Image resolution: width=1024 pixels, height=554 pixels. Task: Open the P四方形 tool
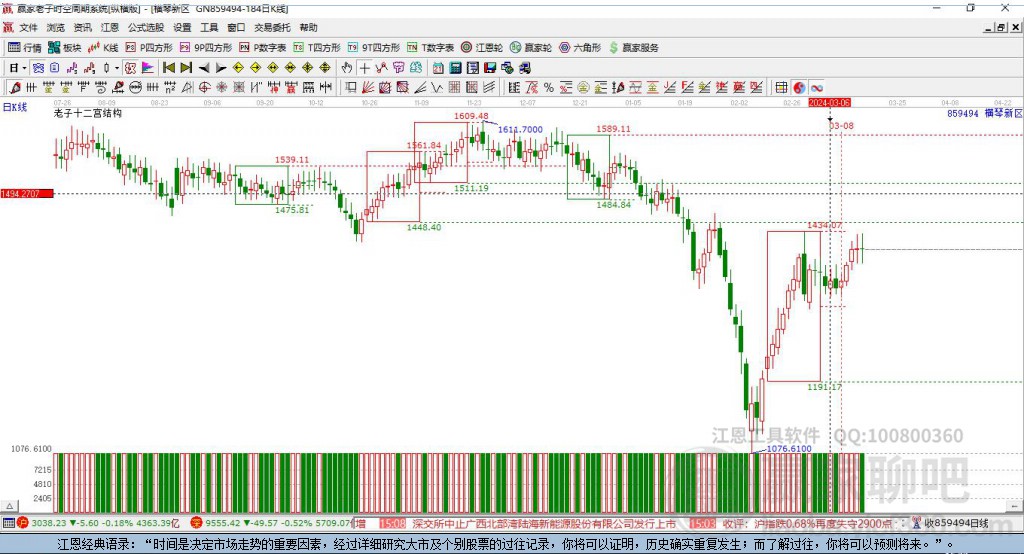click(x=149, y=48)
